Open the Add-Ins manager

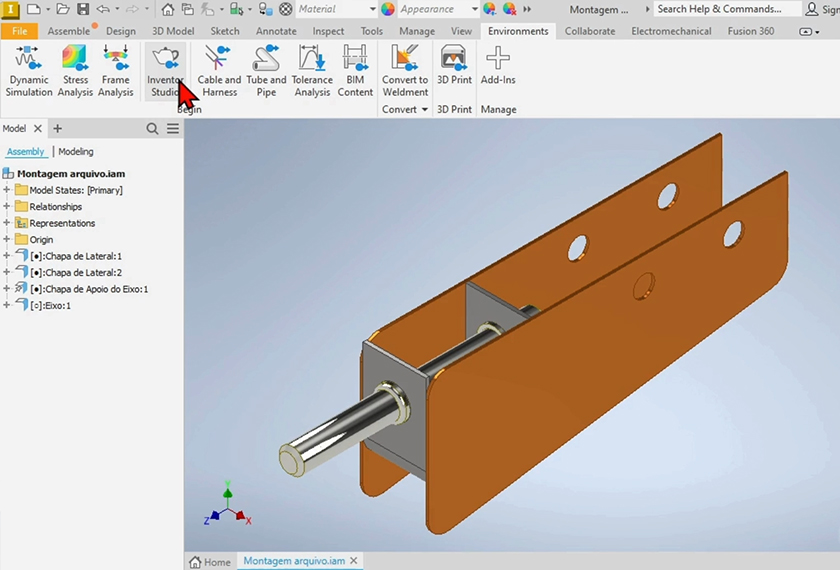pos(497,66)
